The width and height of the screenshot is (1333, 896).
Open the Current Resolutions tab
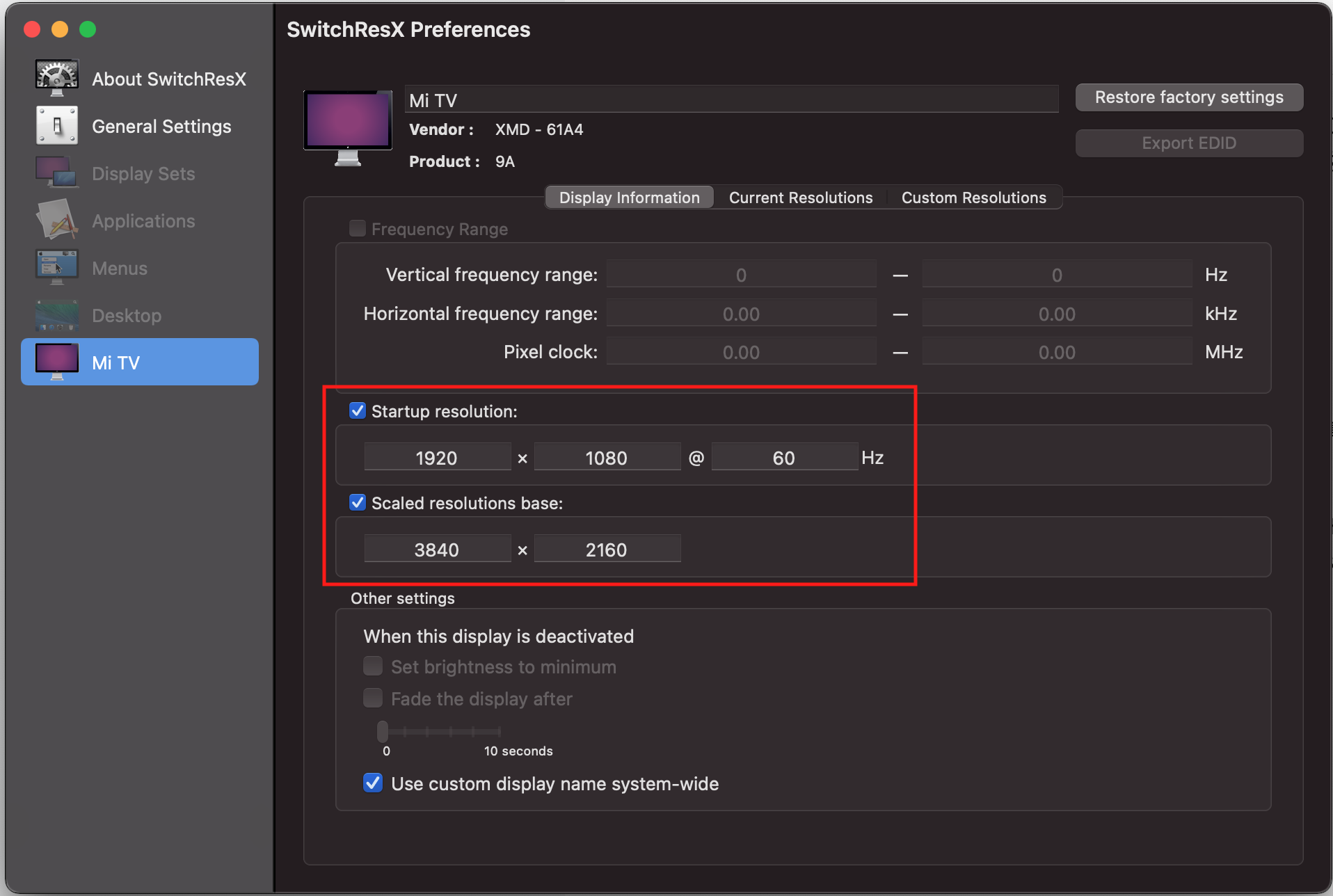coord(801,198)
